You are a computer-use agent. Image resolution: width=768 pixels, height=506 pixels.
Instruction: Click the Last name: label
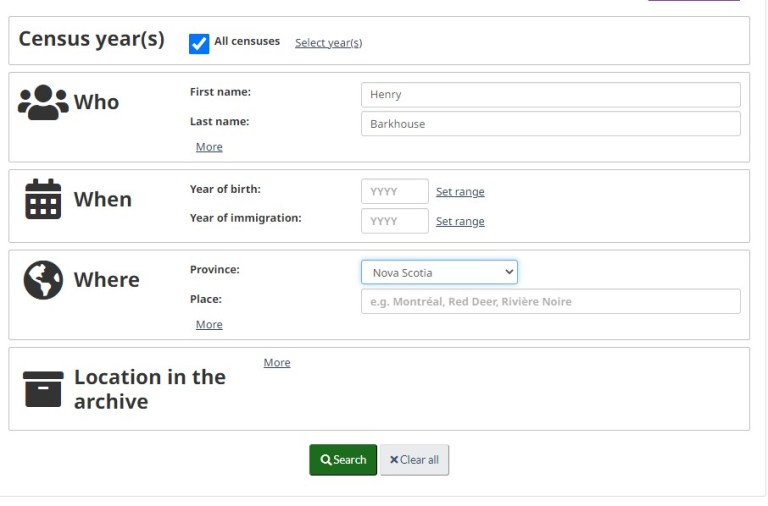click(x=219, y=121)
